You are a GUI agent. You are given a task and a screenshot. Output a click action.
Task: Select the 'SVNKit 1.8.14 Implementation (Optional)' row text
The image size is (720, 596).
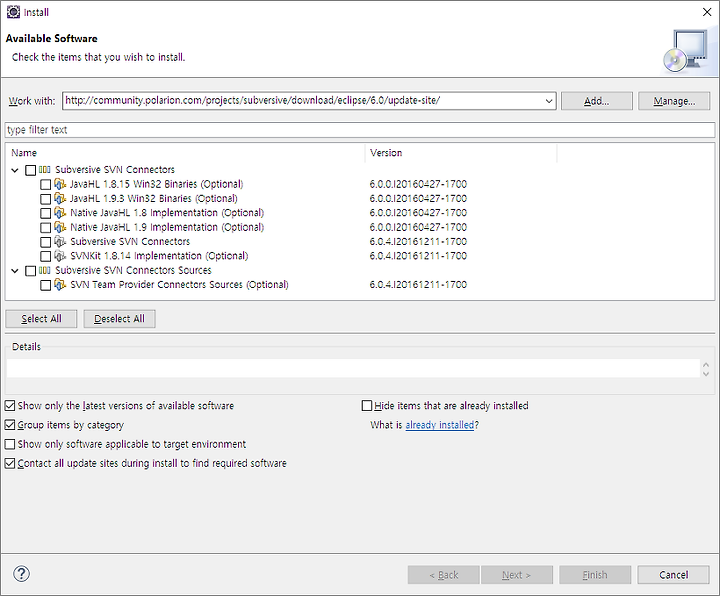pos(159,256)
